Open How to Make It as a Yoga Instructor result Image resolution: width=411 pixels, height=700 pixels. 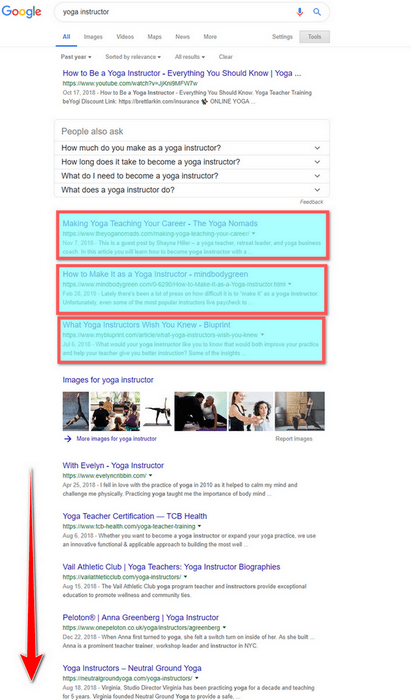tap(155, 274)
